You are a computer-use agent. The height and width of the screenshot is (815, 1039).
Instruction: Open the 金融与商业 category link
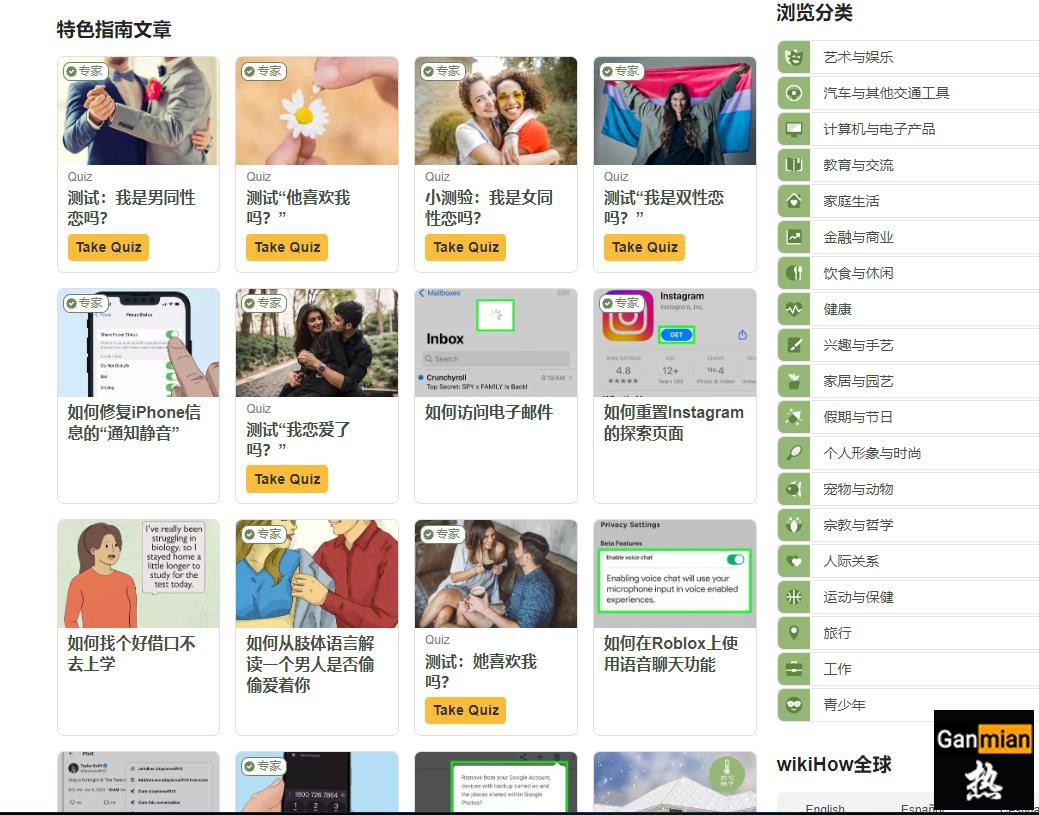click(858, 237)
